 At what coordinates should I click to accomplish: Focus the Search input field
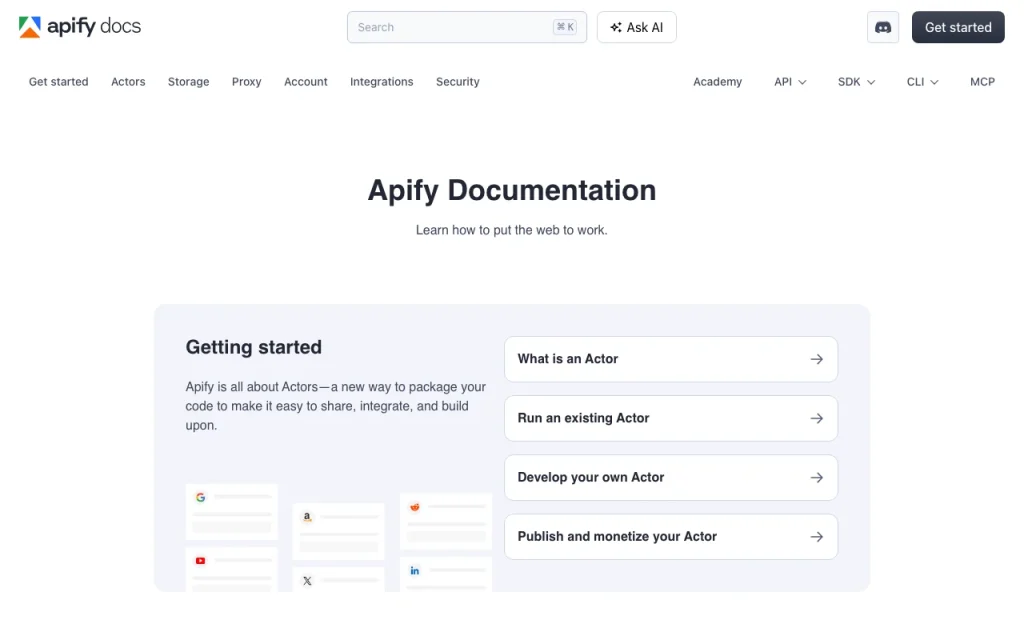pyautogui.click(x=467, y=27)
